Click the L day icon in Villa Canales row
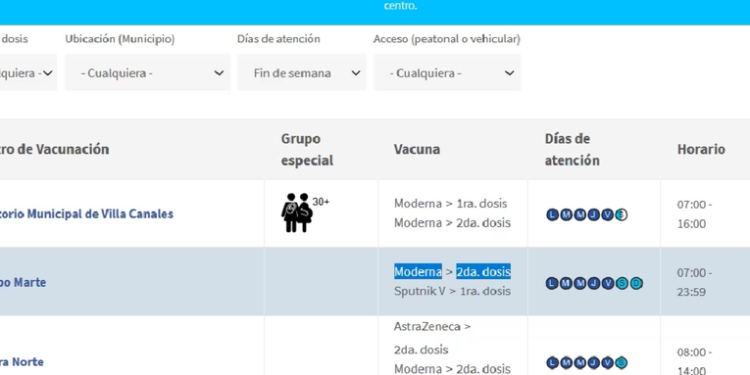 click(552, 215)
